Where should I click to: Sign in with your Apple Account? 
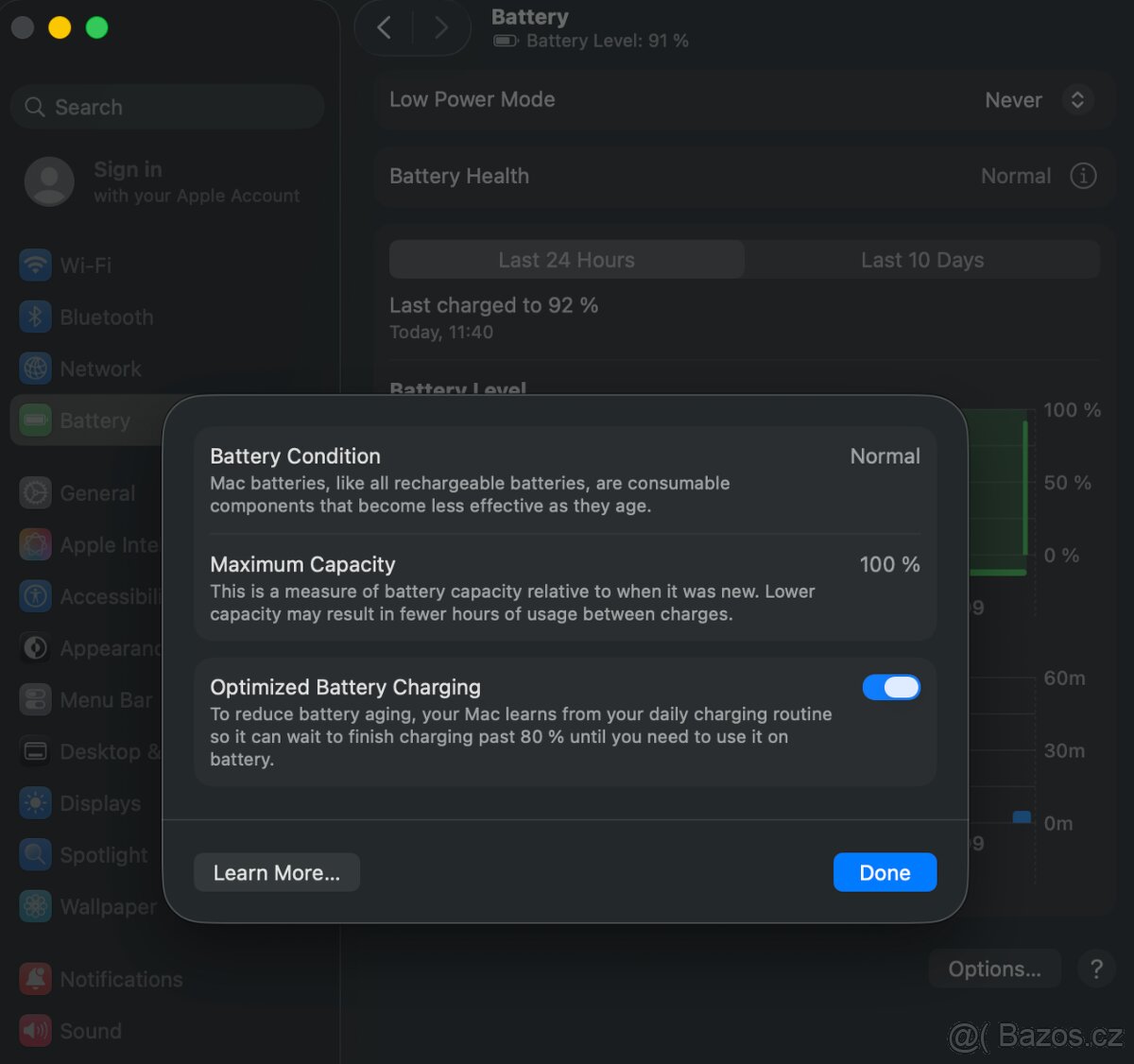click(161, 181)
